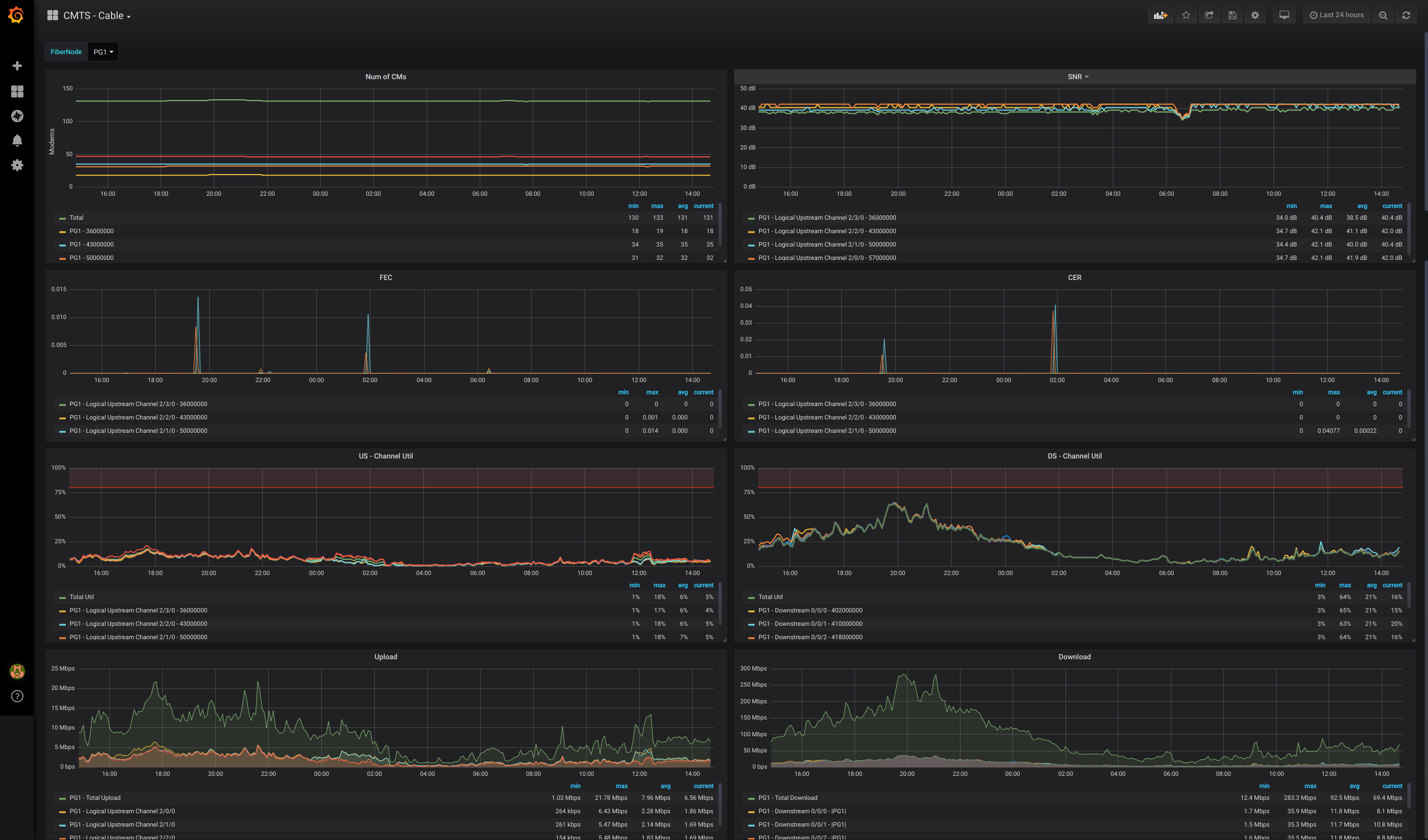Viewport: 1428px width, 840px height.
Task: Open Explore from the compass sidebar icon
Action: [17, 115]
